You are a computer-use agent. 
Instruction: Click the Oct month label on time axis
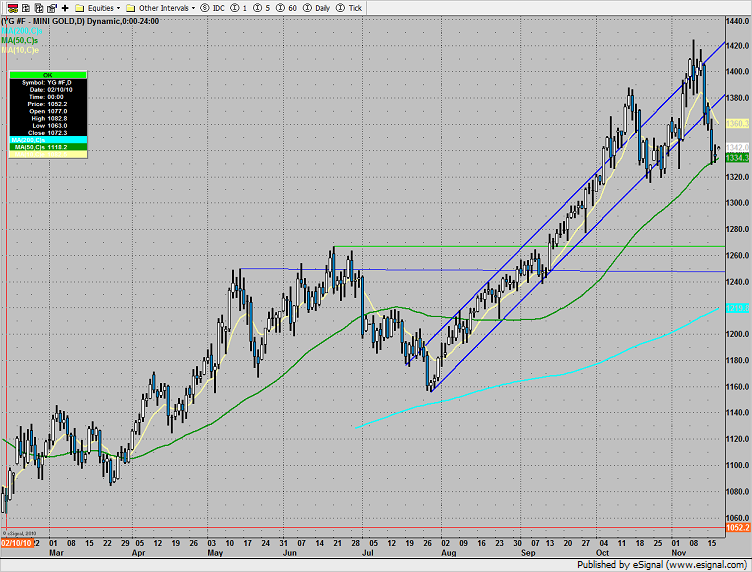click(x=602, y=553)
